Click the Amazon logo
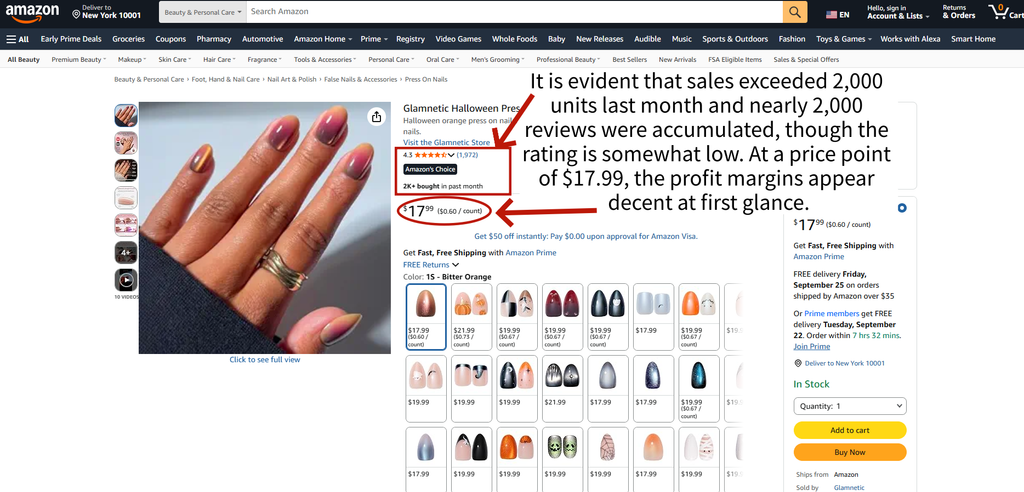This screenshot has width=1024, height=492. (33, 12)
